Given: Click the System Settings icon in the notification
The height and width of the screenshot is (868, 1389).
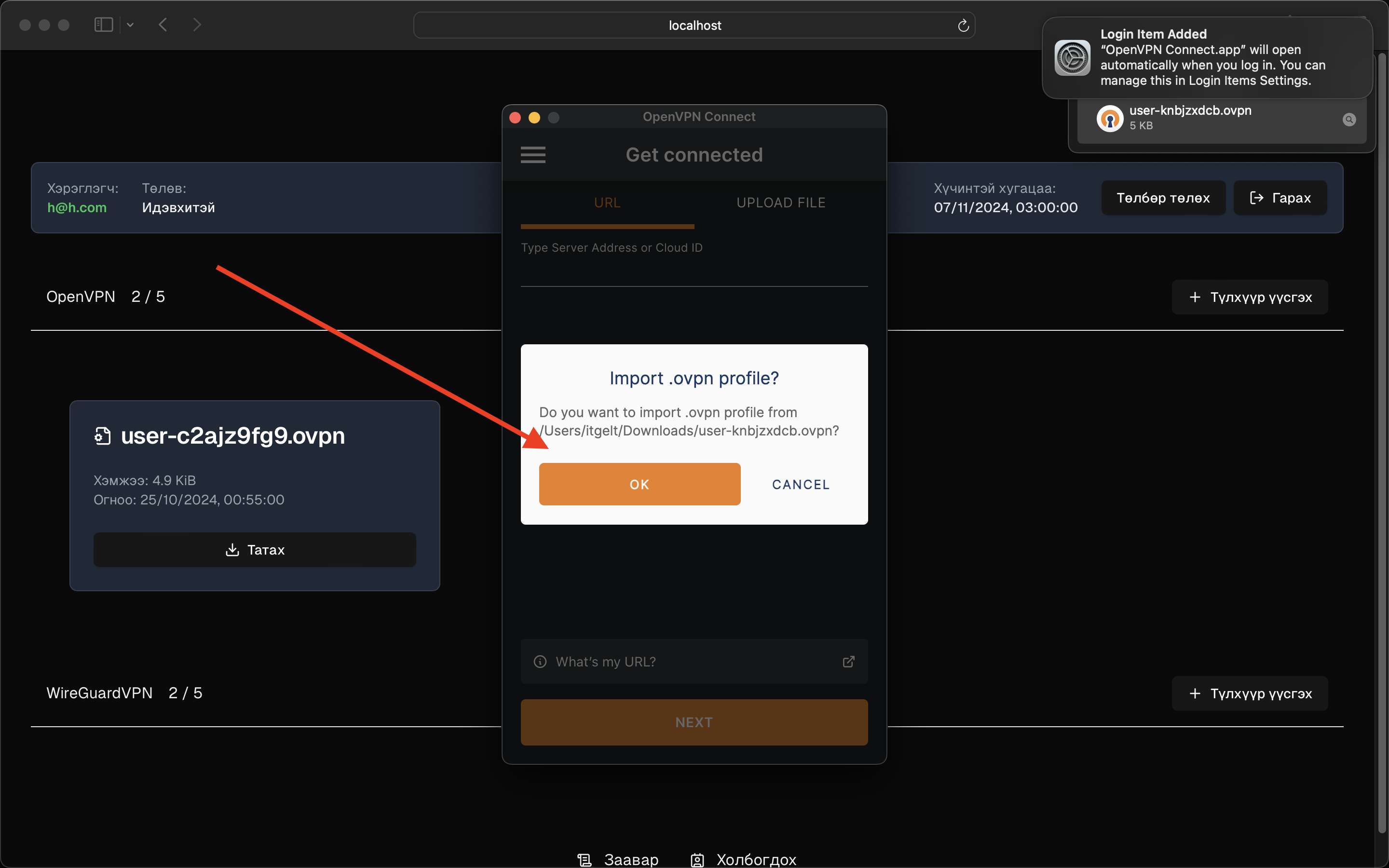Looking at the screenshot, I should (x=1072, y=57).
